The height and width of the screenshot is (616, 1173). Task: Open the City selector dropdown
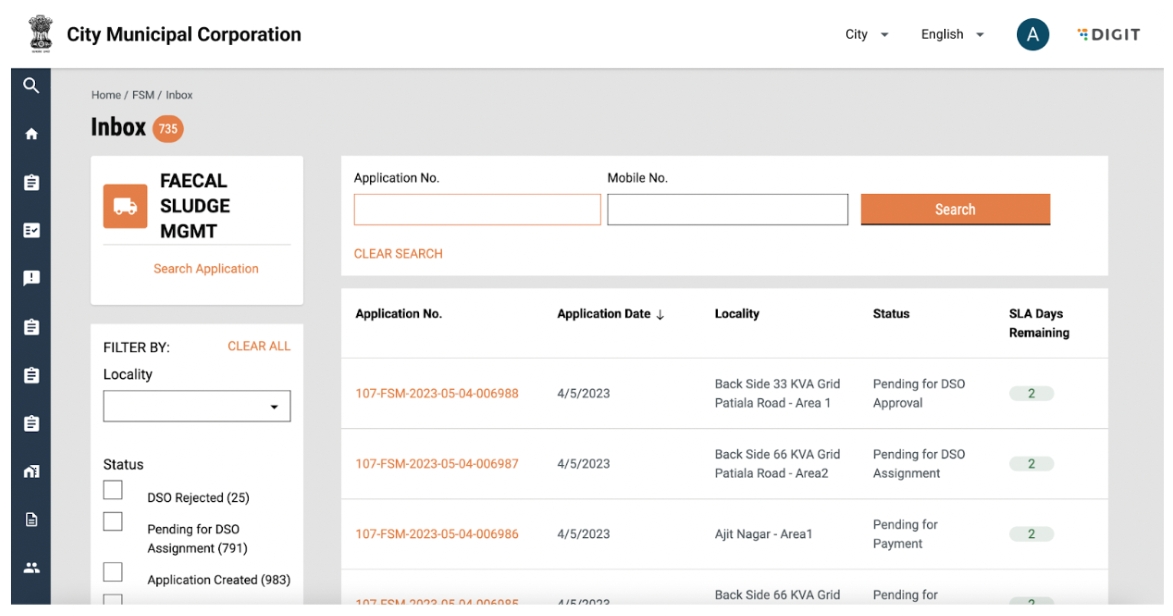click(866, 35)
